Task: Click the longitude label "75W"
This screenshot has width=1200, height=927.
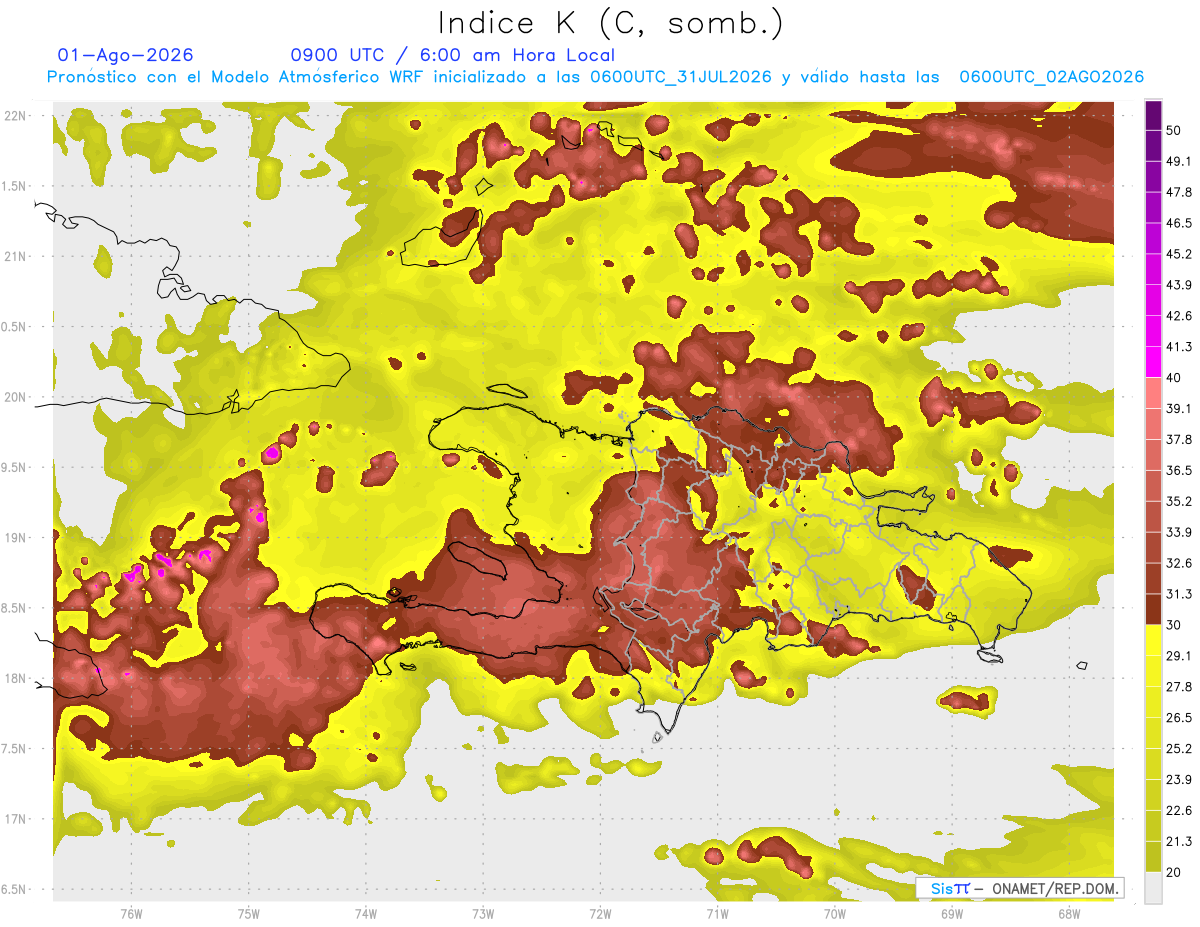Action: tap(248, 913)
